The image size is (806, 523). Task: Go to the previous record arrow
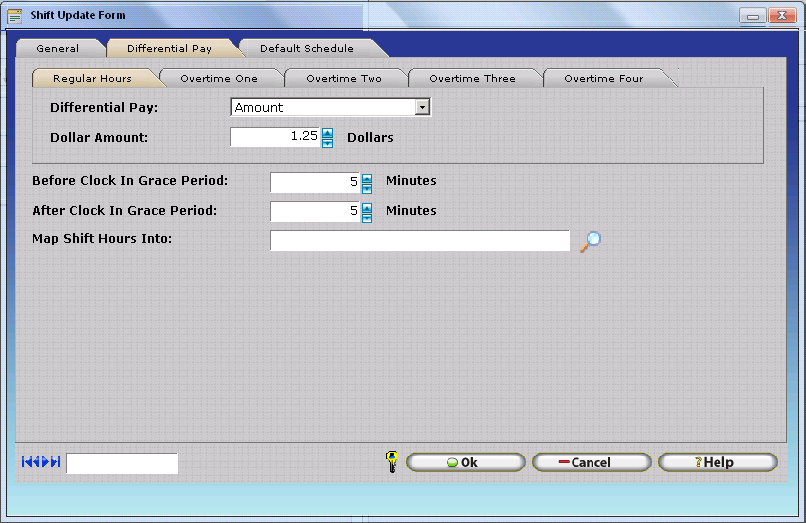pos(37,462)
